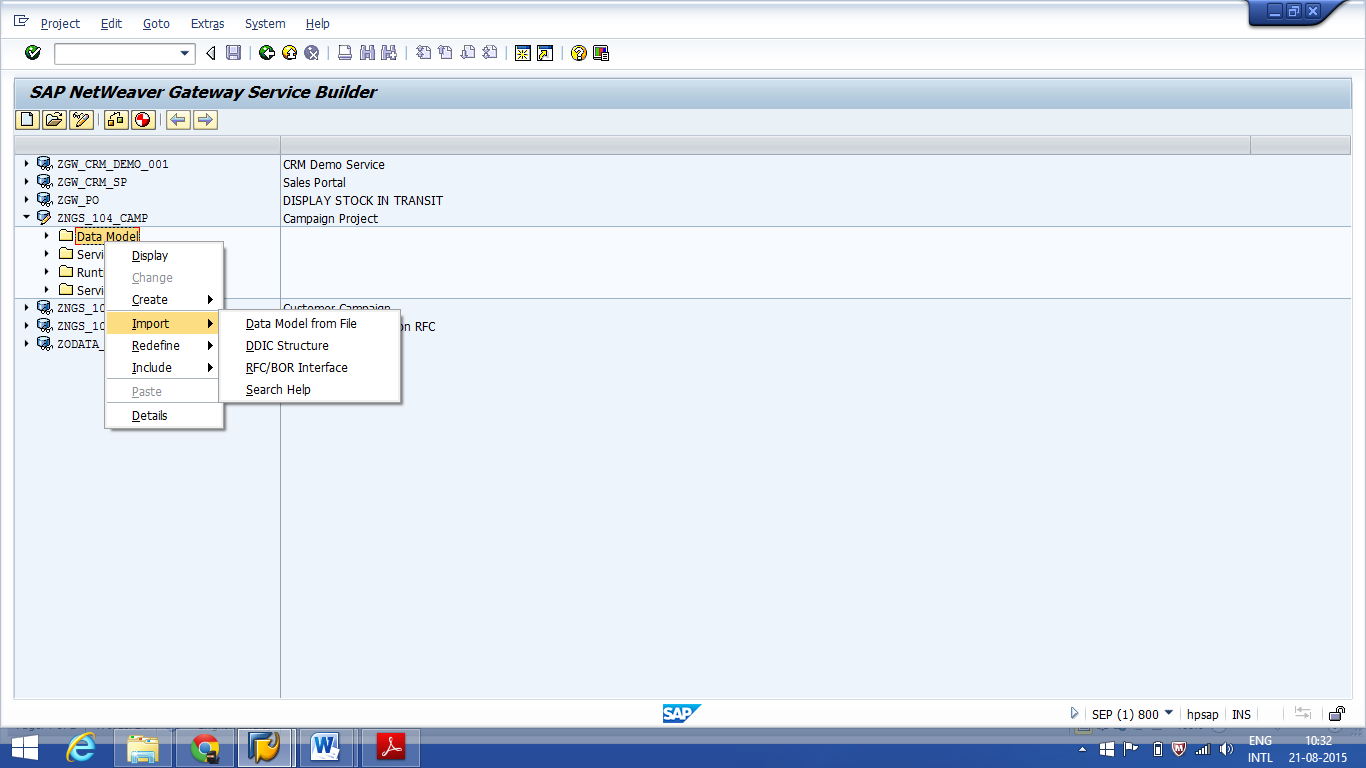Select Data Model from File option
Screen dimensions: 1366x768
303,323
